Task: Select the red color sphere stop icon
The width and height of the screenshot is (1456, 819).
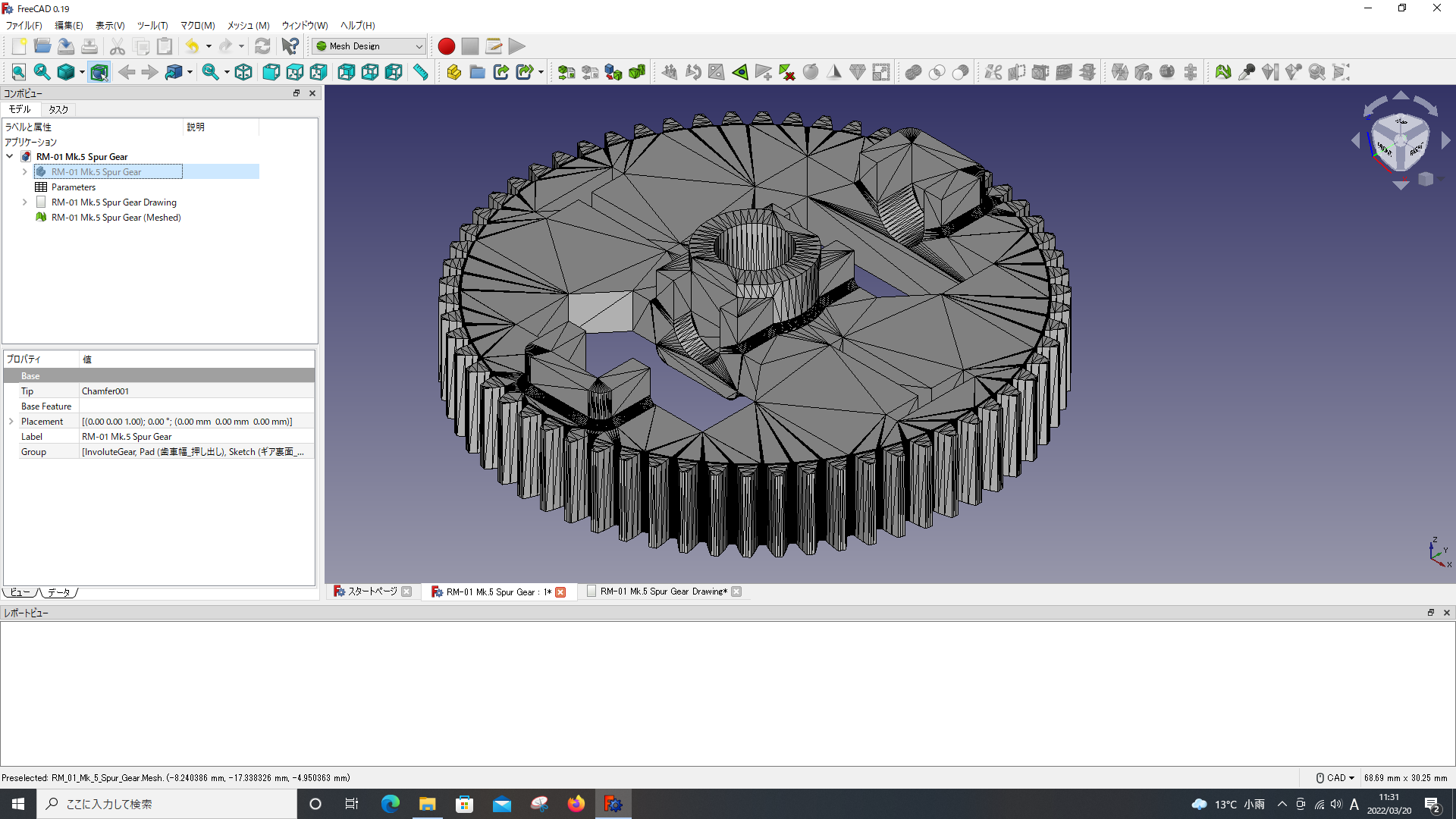Action: click(x=446, y=46)
